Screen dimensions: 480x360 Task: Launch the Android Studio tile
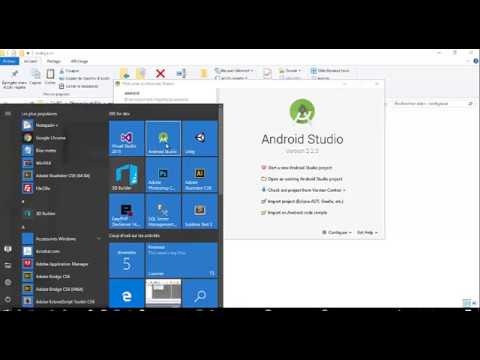click(163, 138)
